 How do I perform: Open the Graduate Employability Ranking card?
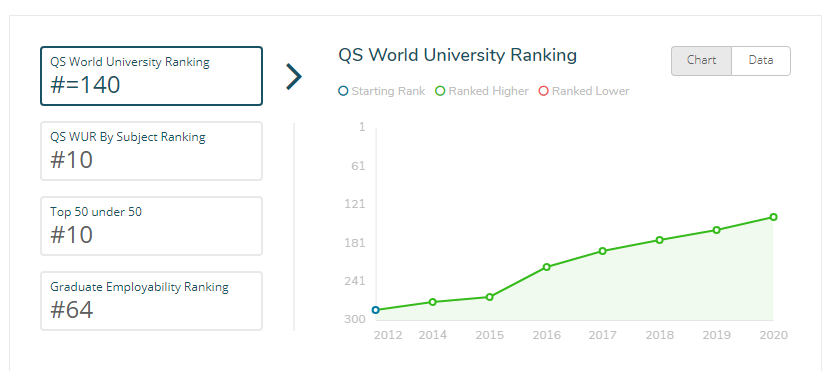(151, 301)
